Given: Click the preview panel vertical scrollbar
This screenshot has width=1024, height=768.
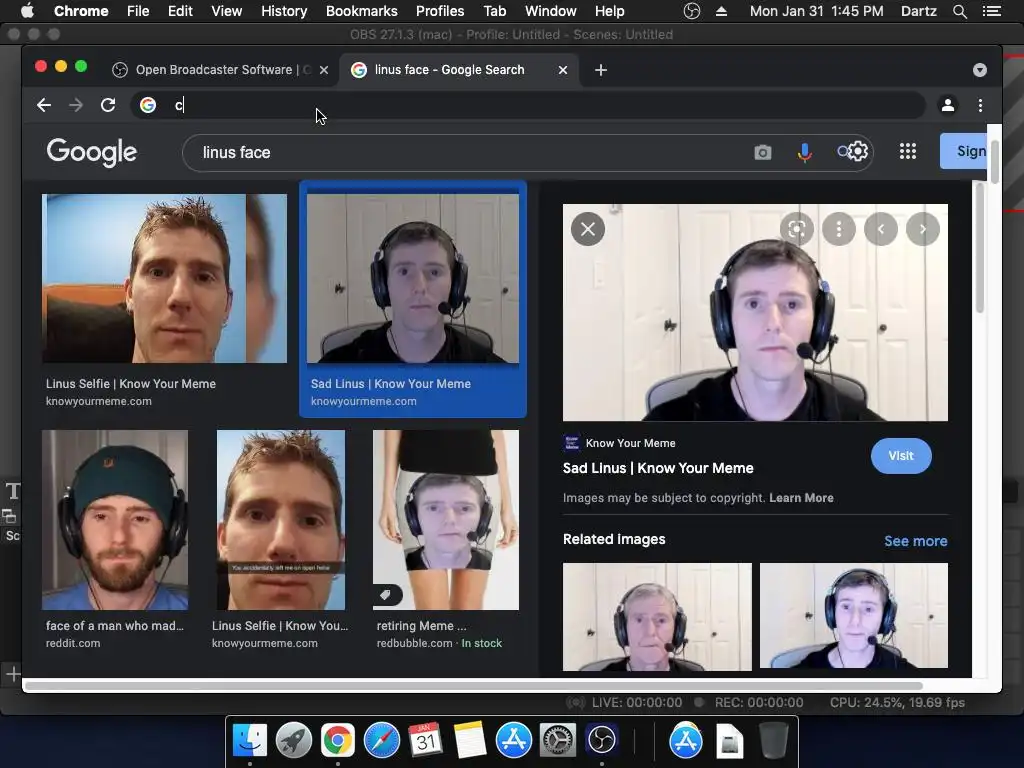Looking at the screenshot, I should click(980, 248).
